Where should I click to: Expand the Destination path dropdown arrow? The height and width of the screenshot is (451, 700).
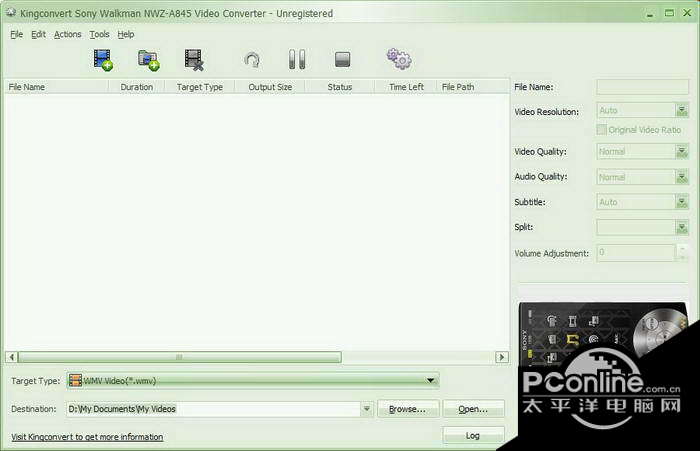pos(367,409)
